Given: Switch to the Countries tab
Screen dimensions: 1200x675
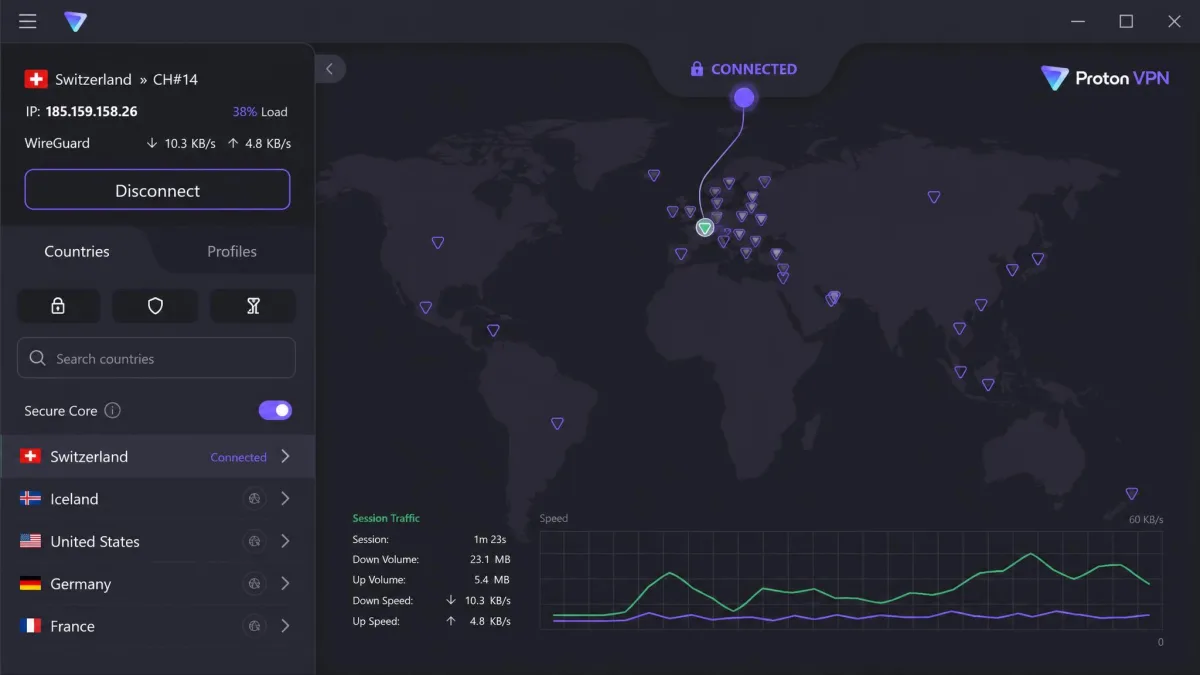Looking at the screenshot, I should tap(77, 251).
